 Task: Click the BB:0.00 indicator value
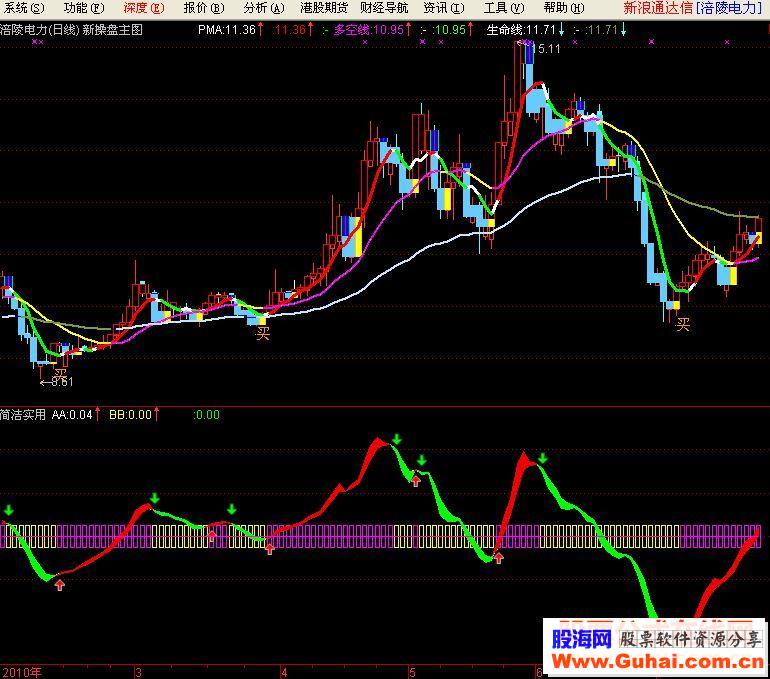coord(130,415)
